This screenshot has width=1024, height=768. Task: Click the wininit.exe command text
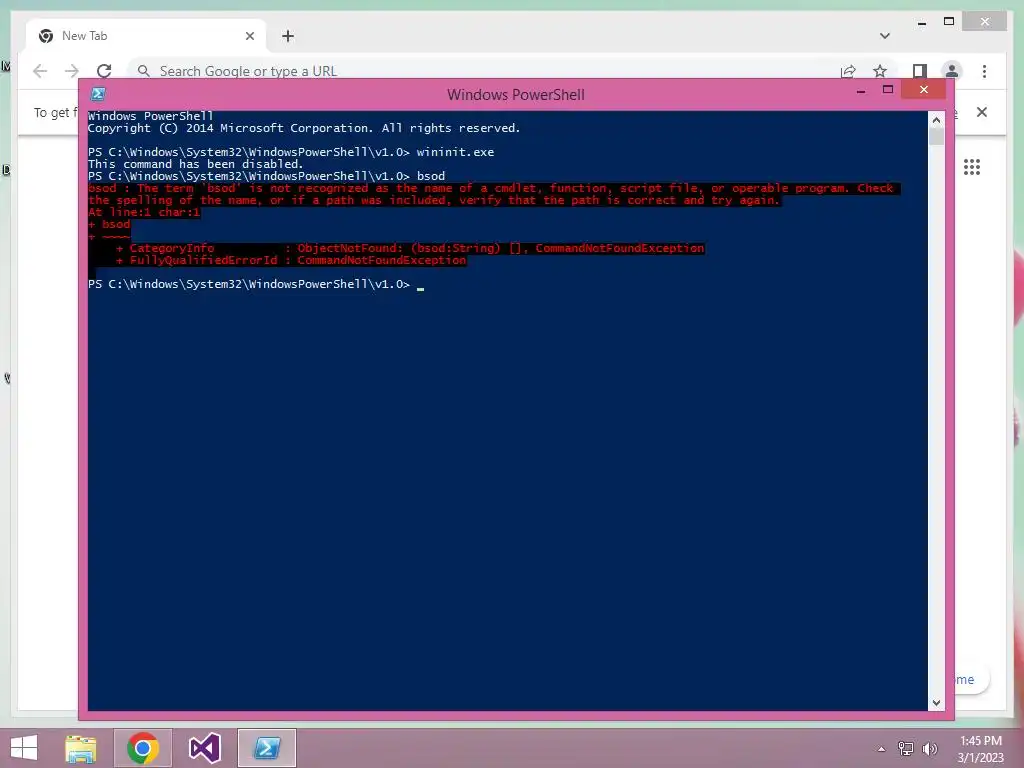(455, 152)
